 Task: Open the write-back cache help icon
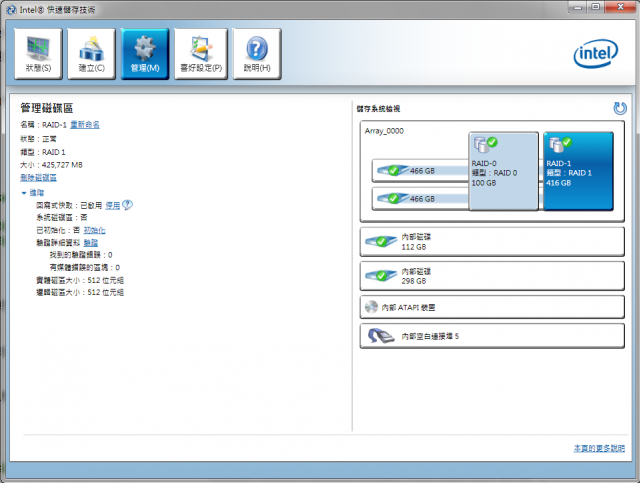coord(127,205)
